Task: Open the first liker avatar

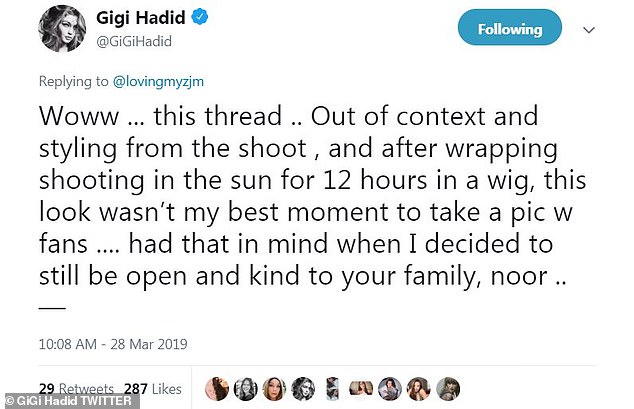Action: click(x=217, y=386)
